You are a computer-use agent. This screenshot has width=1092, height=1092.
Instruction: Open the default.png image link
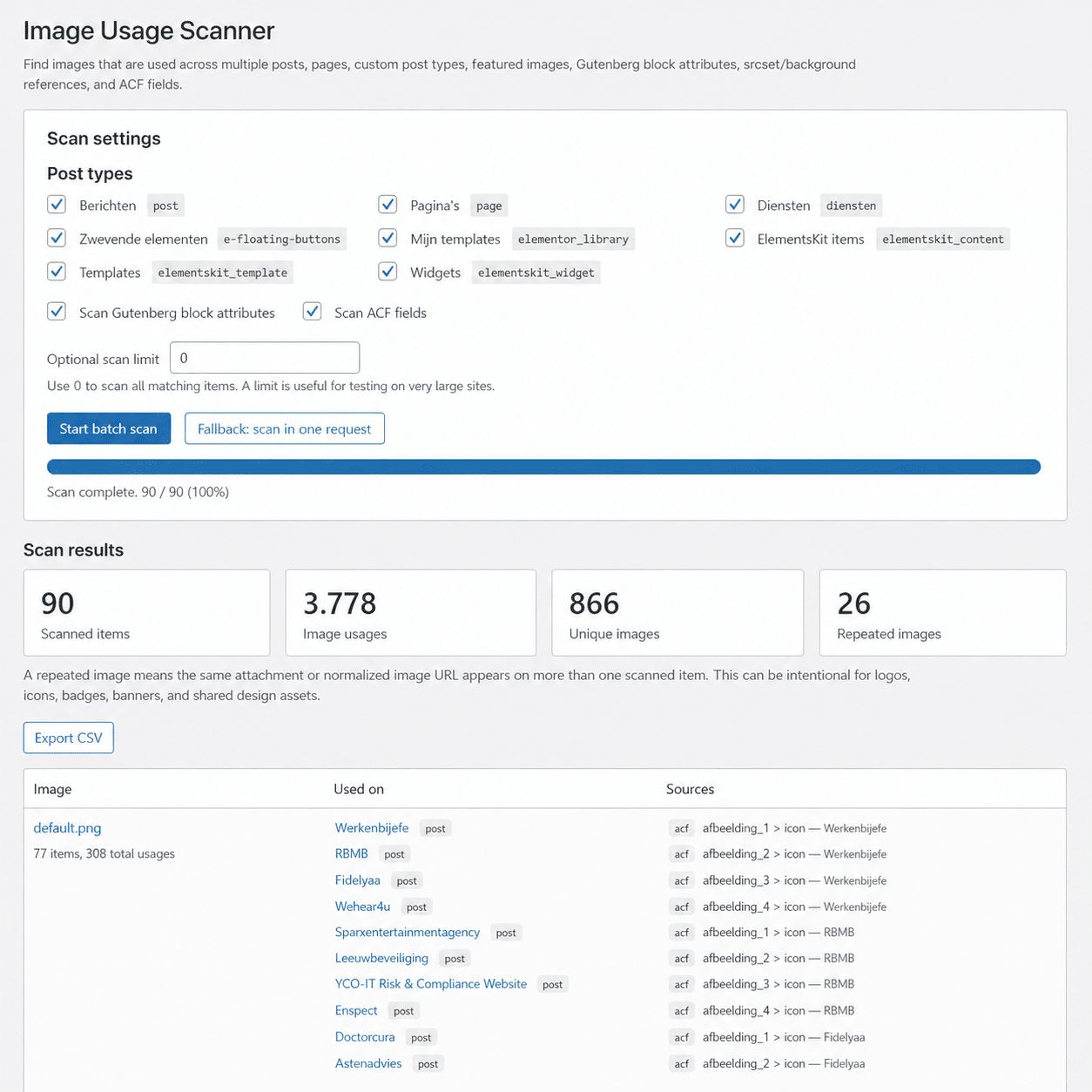coord(67,828)
